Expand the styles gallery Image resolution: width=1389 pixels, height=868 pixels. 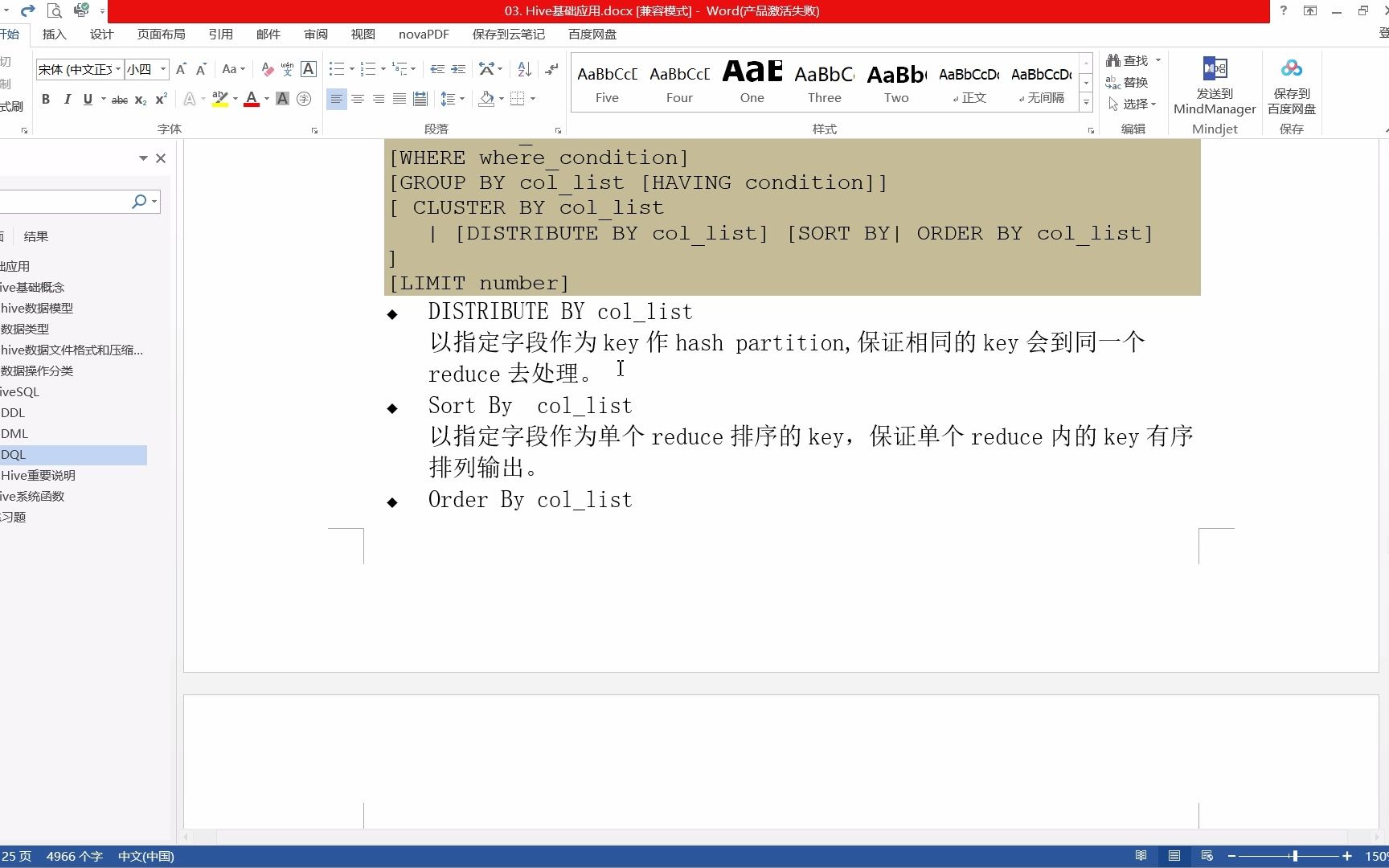pos(1086,101)
